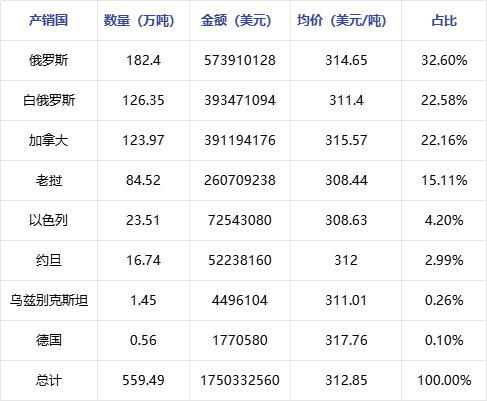Click total share 100.00%
This screenshot has height=401, width=487.
tap(444, 380)
